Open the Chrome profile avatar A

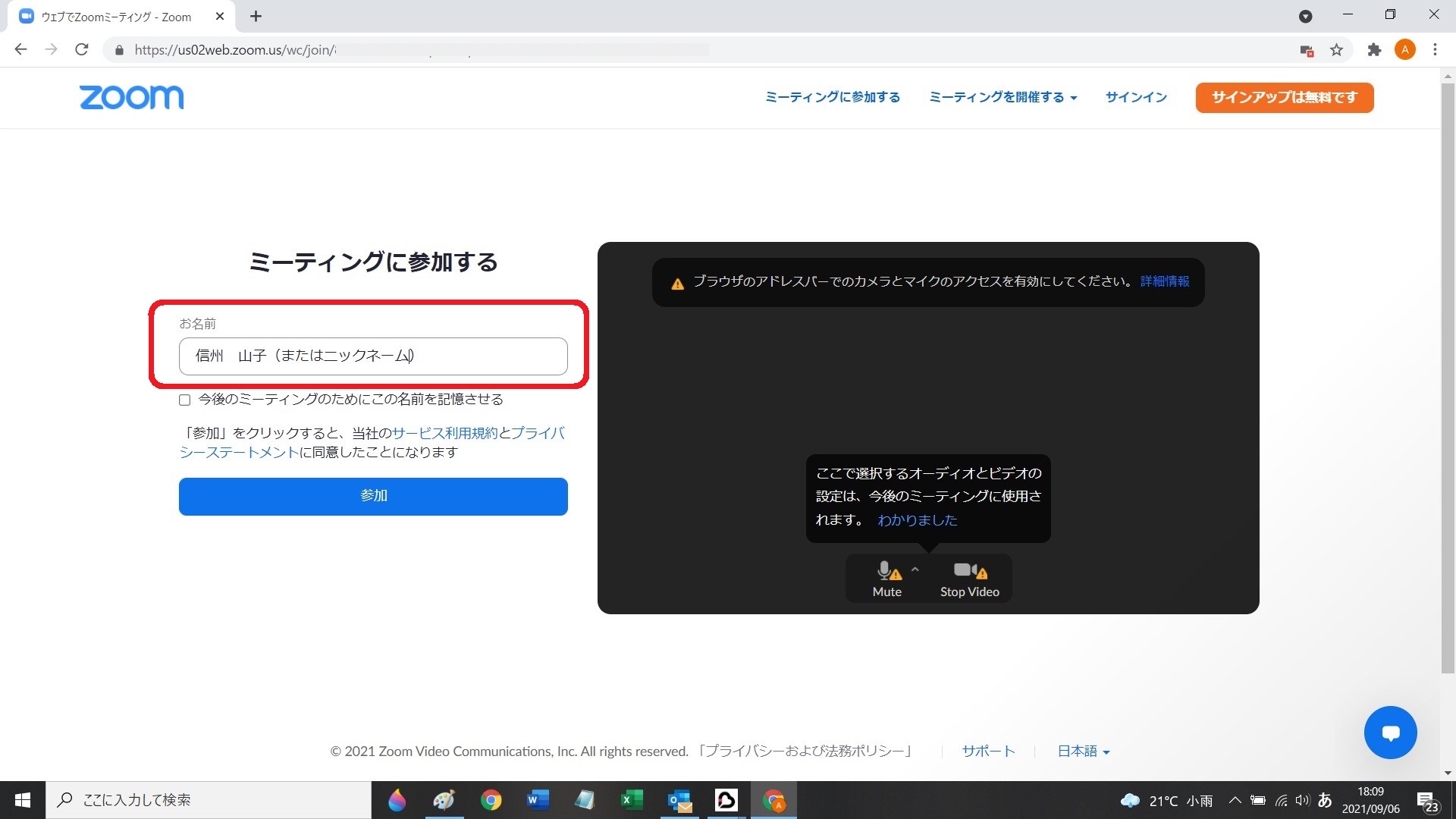point(1404,50)
